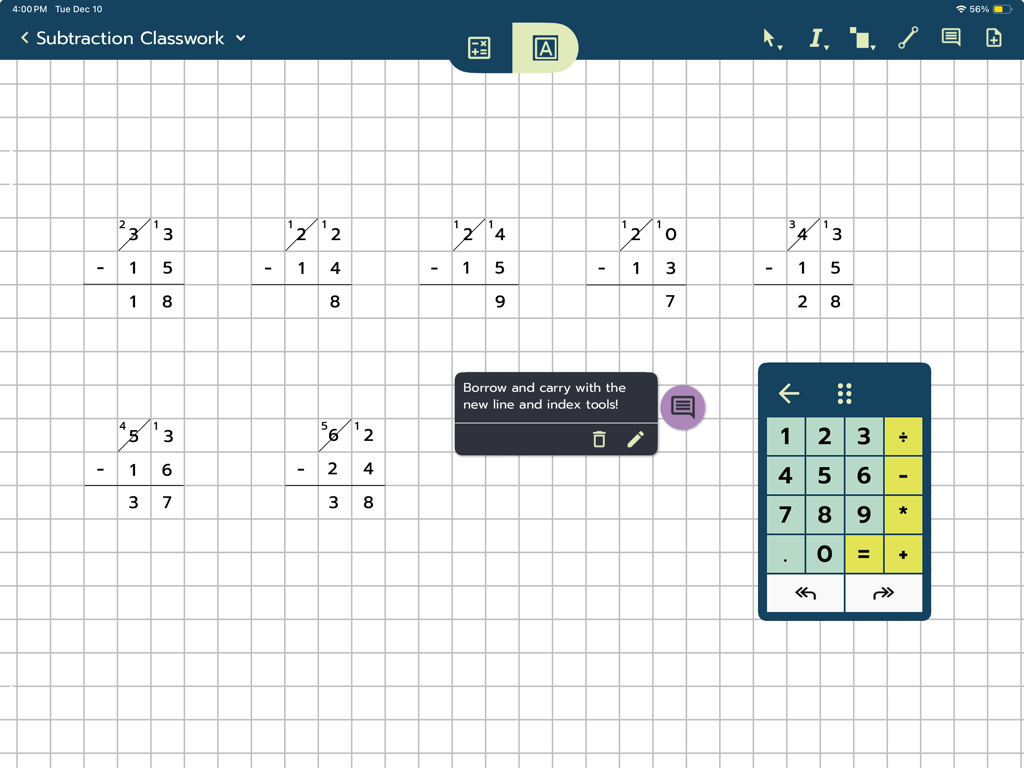Tap the purple comment bubble marker
The image size is (1024, 768).
pos(682,407)
